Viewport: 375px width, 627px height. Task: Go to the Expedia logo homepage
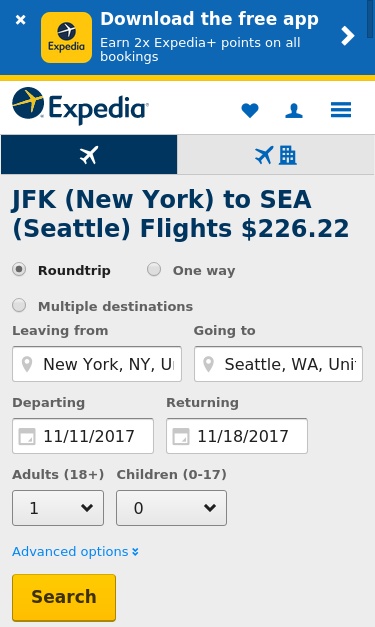tap(80, 106)
